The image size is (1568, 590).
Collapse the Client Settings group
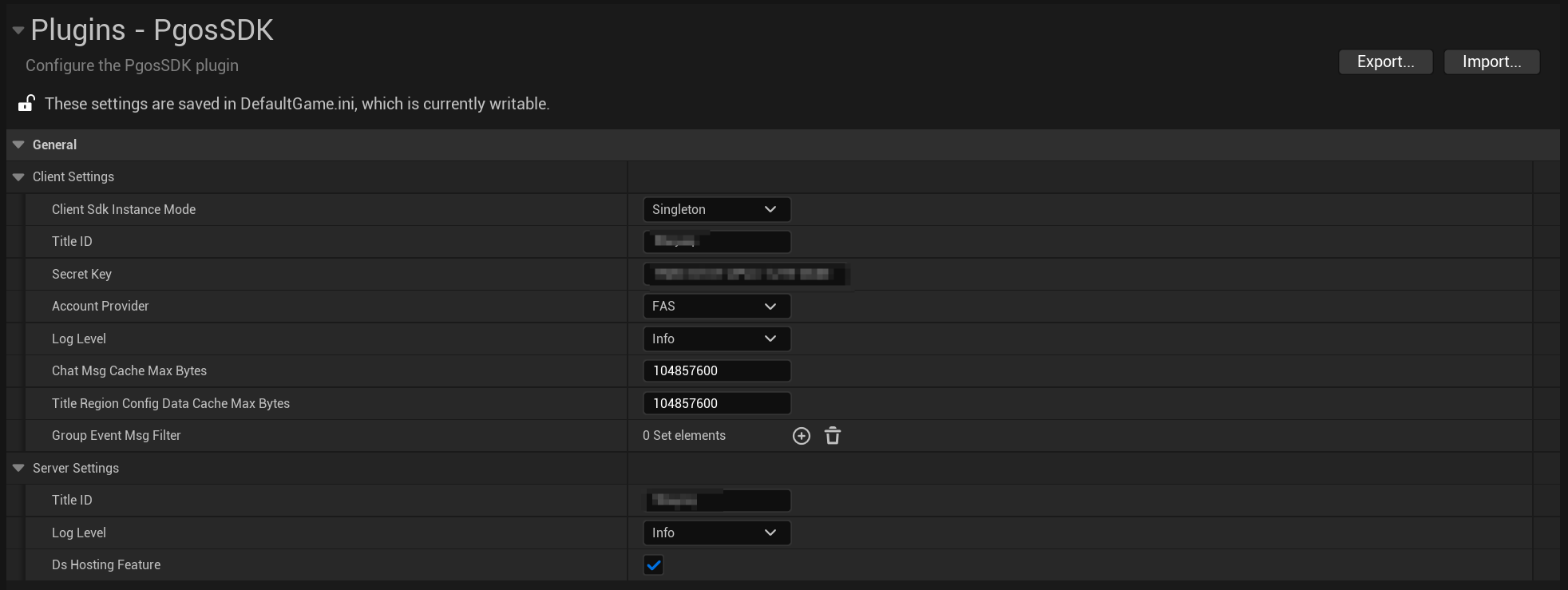(18, 176)
